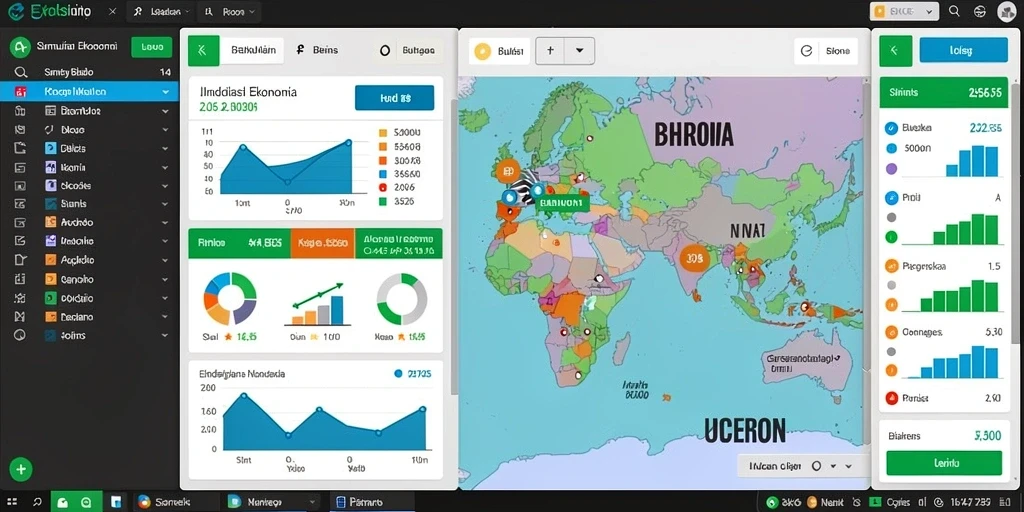Click the search magnifier in top bar
This screenshot has width=1024, height=512.
coord(953,11)
